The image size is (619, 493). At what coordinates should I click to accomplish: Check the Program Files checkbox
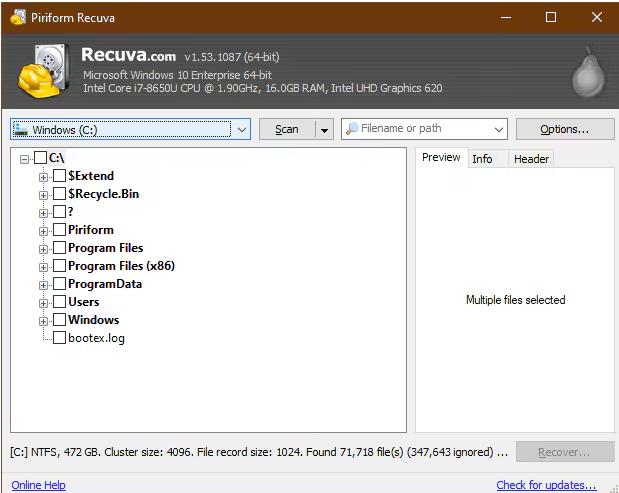click(x=59, y=247)
